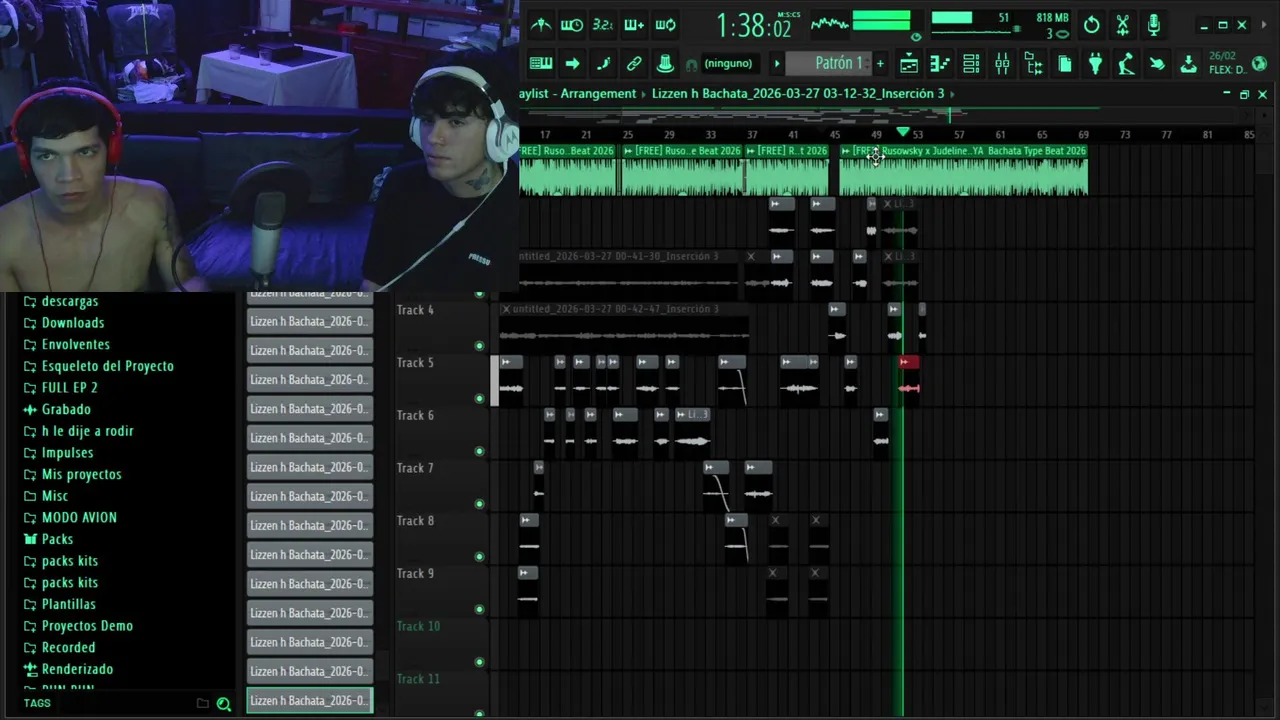Click the green playhead marker on ruler
Image resolution: width=1280 pixels, height=720 pixels.
pyautogui.click(x=903, y=132)
